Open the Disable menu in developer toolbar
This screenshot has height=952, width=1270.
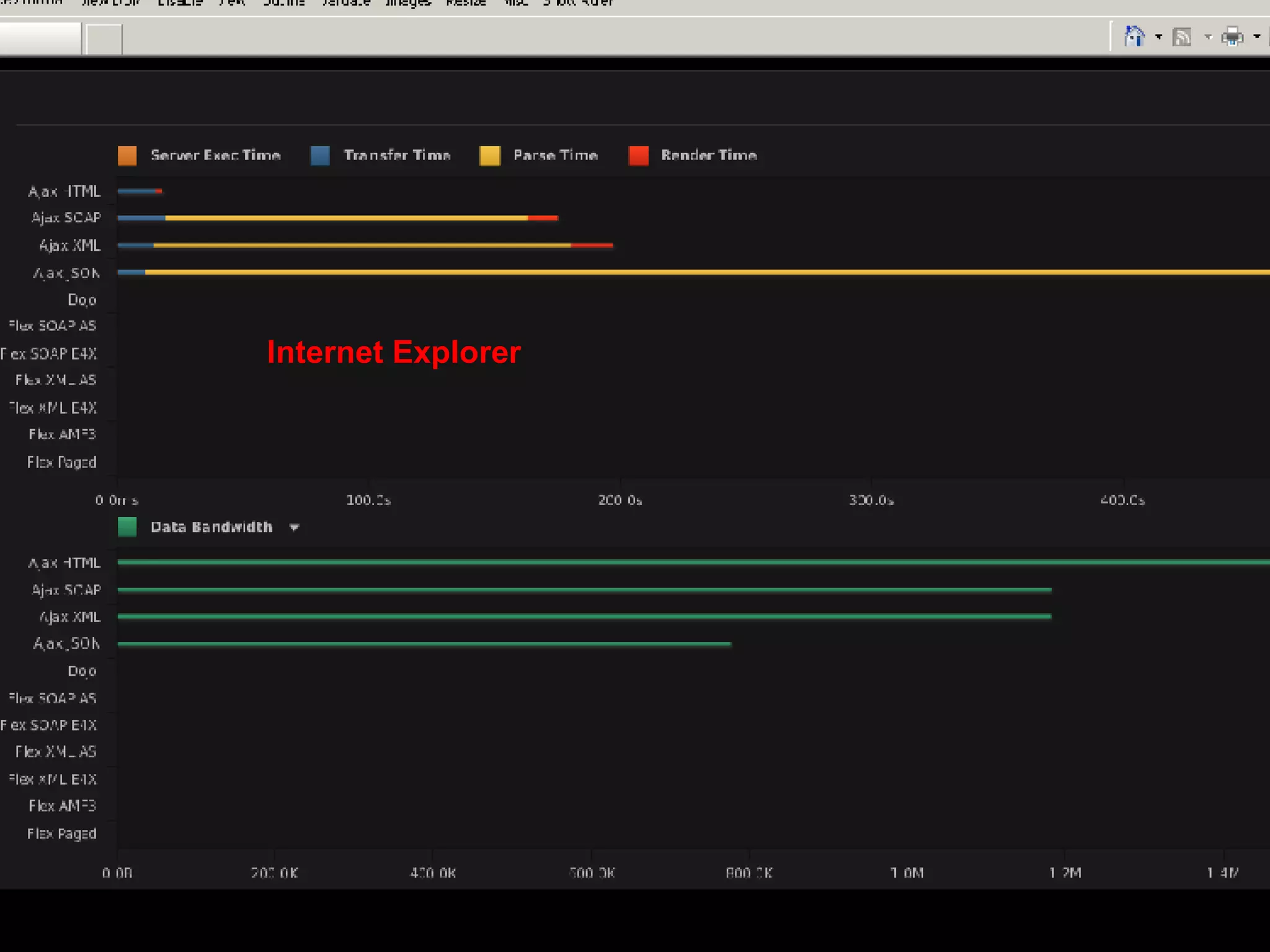click(180, 3)
